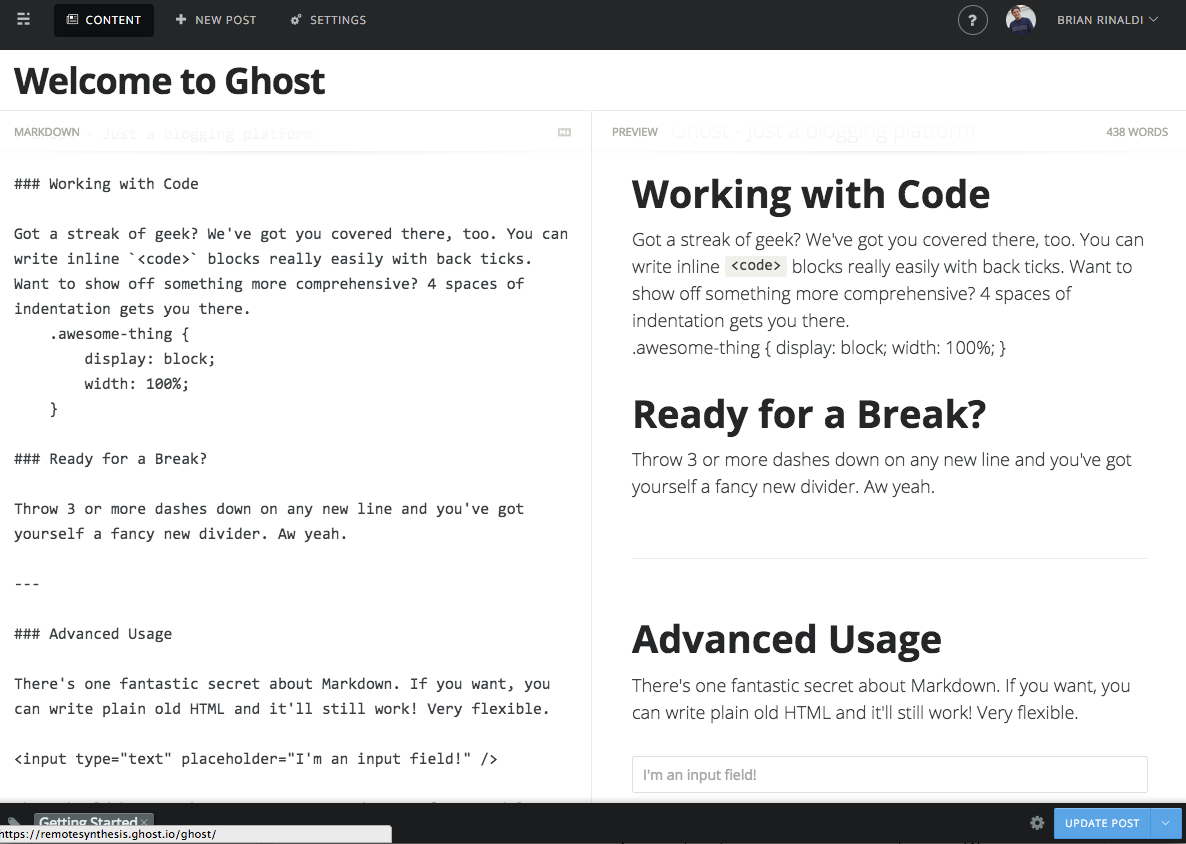
Task: Click the rendered '.awesome-thing' preview line
Action: (819, 348)
